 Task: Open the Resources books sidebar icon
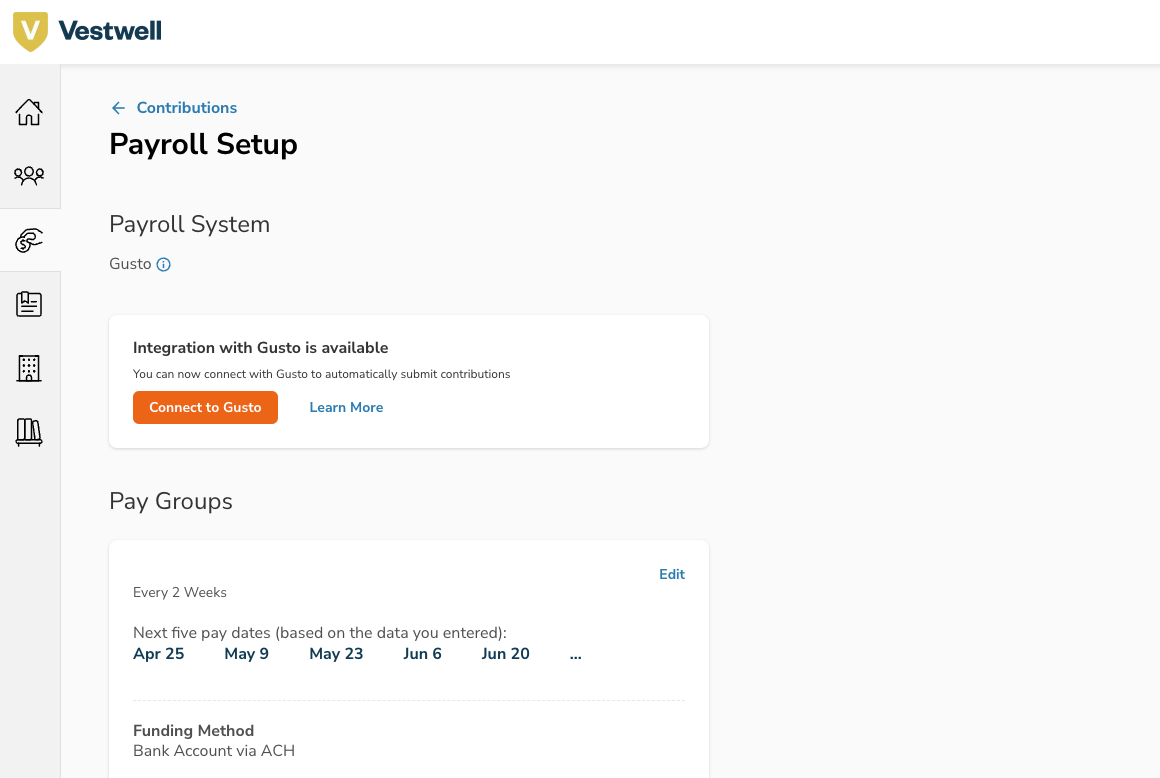tap(29, 432)
